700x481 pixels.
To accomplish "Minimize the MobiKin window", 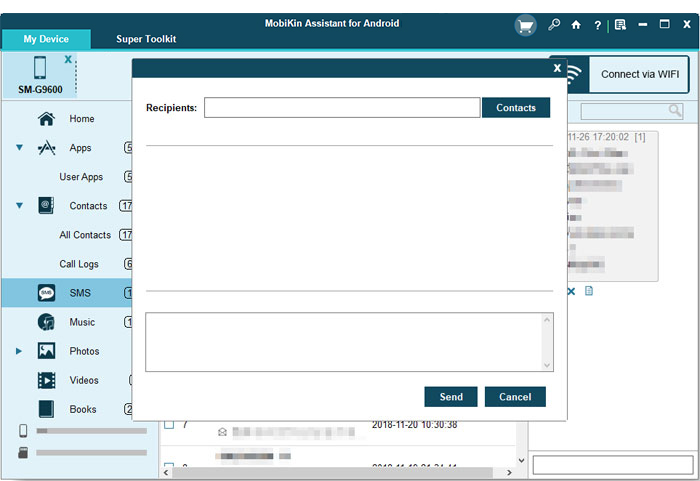I will coord(642,25).
